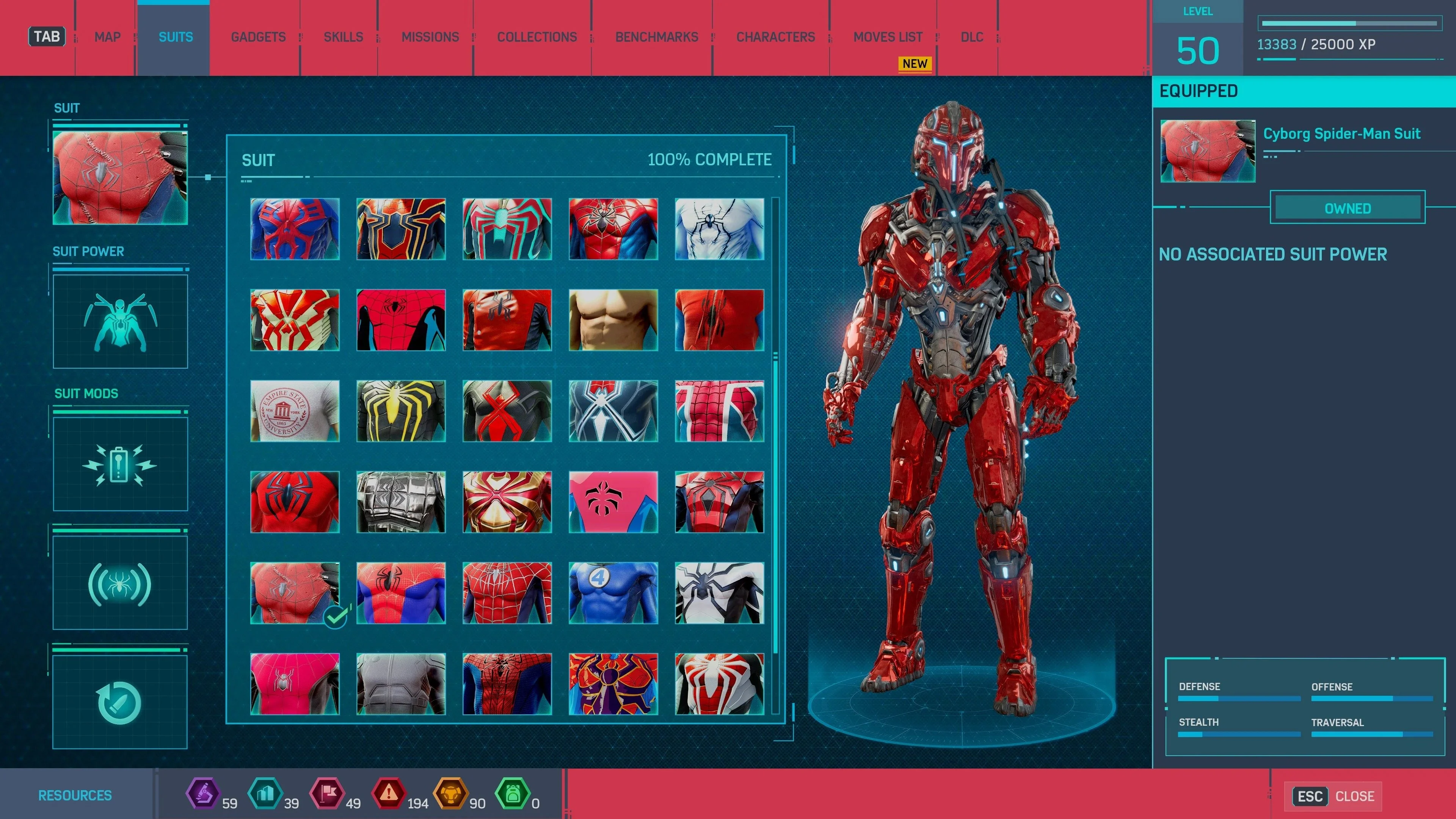Click the pink base token icon

tap(327, 794)
